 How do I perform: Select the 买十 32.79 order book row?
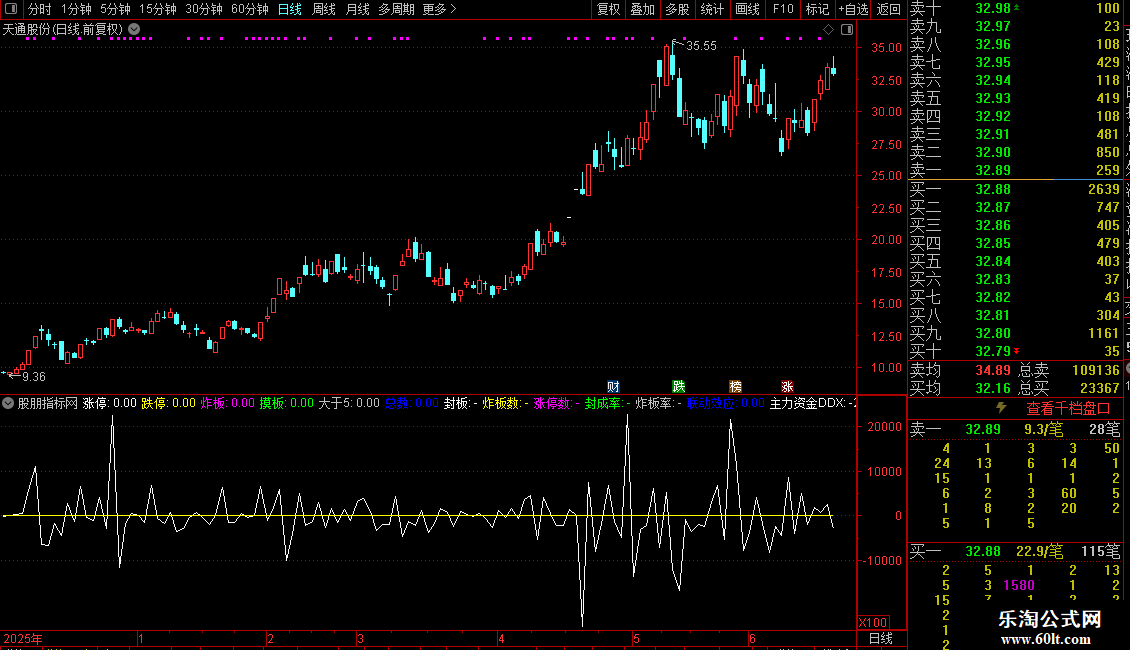pyautogui.click(x=1015, y=351)
